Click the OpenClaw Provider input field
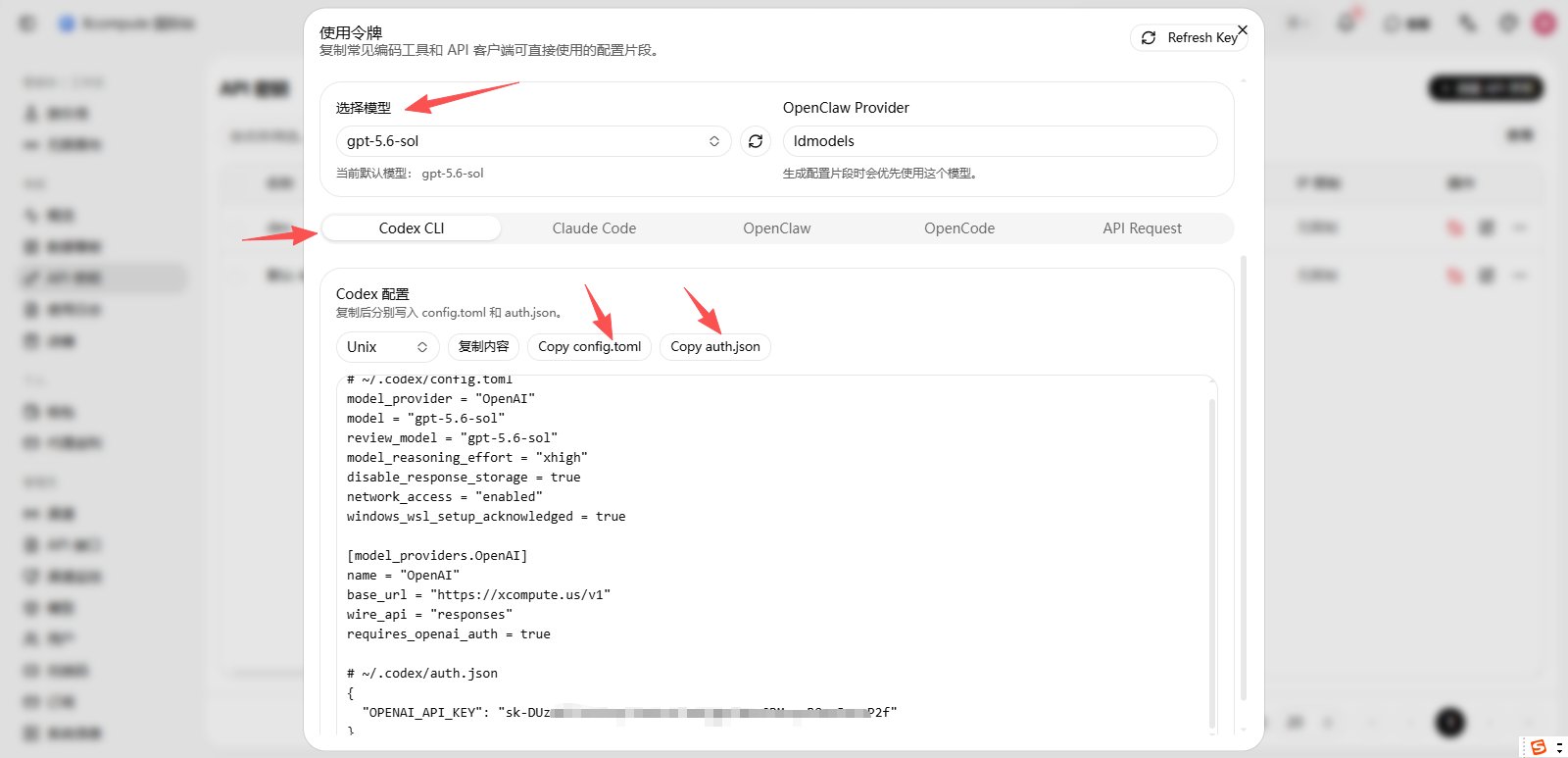The height and width of the screenshot is (758, 1568). click(x=1000, y=141)
